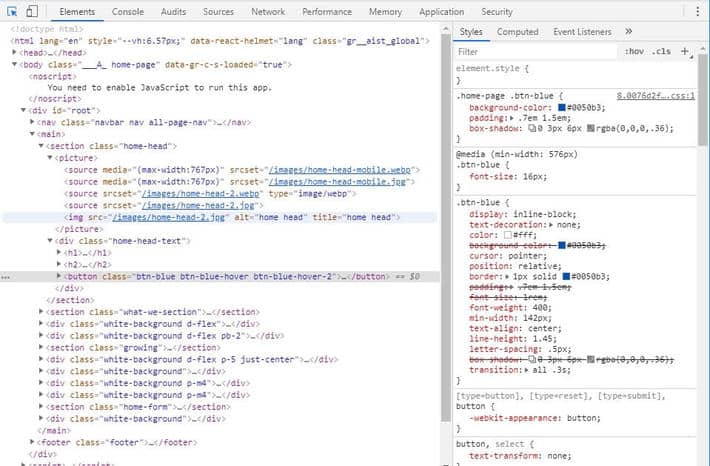Click the border #0050b3 color swatch
Image resolution: width=710 pixels, height=466 pixels.
[566, 276]
